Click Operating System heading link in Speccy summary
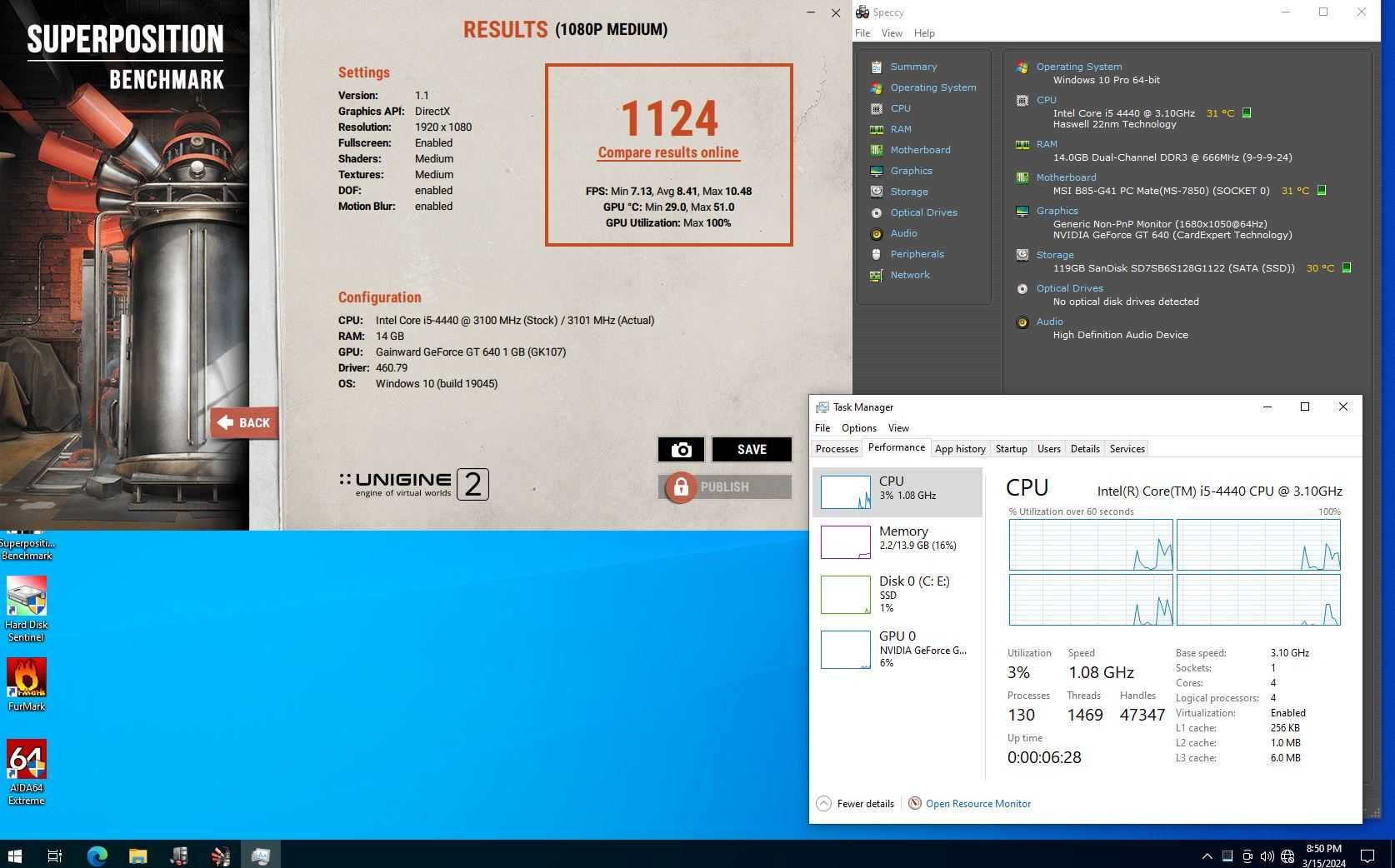 pyautogui.click(x=1078, y=67)
